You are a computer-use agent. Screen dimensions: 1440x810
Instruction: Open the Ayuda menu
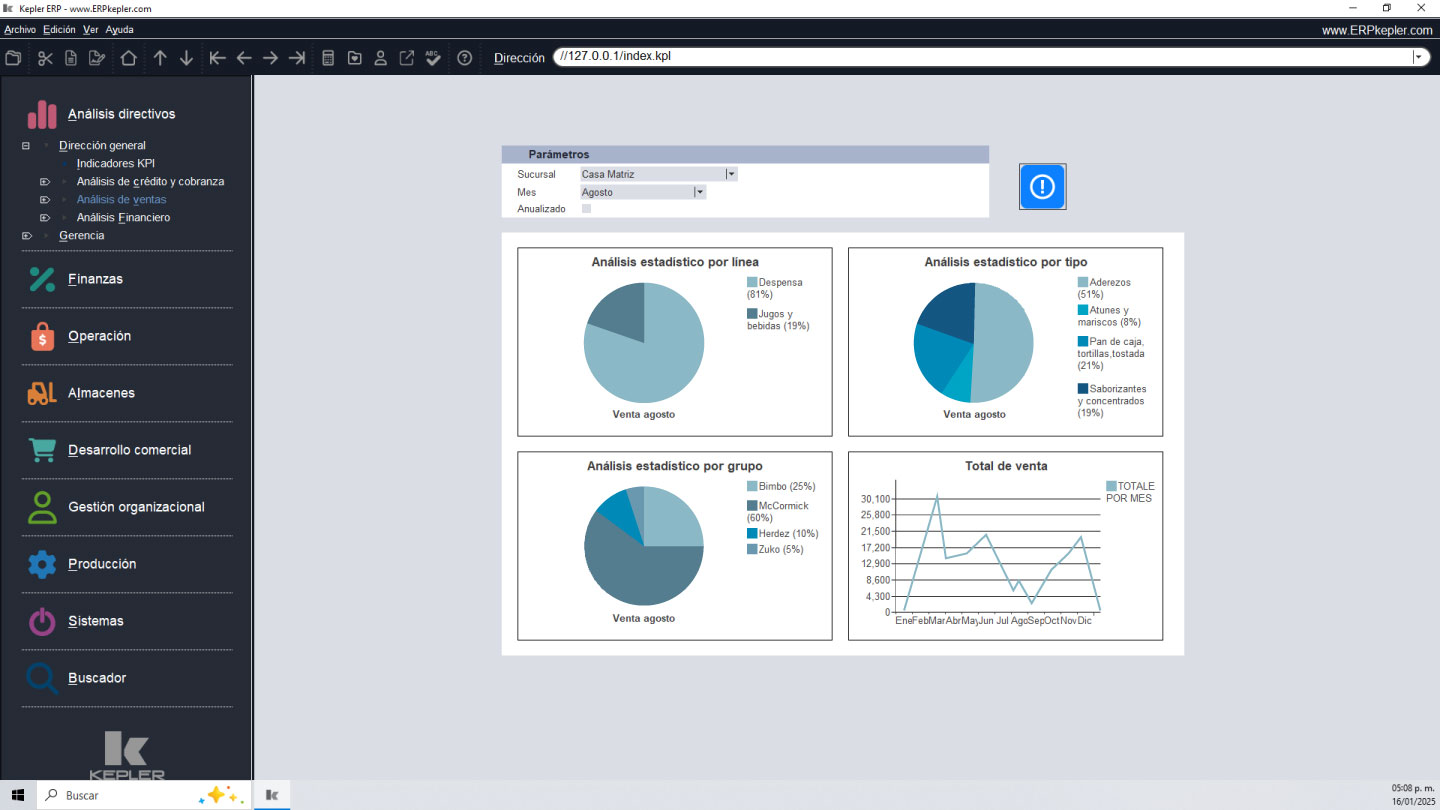click(119, 29)
